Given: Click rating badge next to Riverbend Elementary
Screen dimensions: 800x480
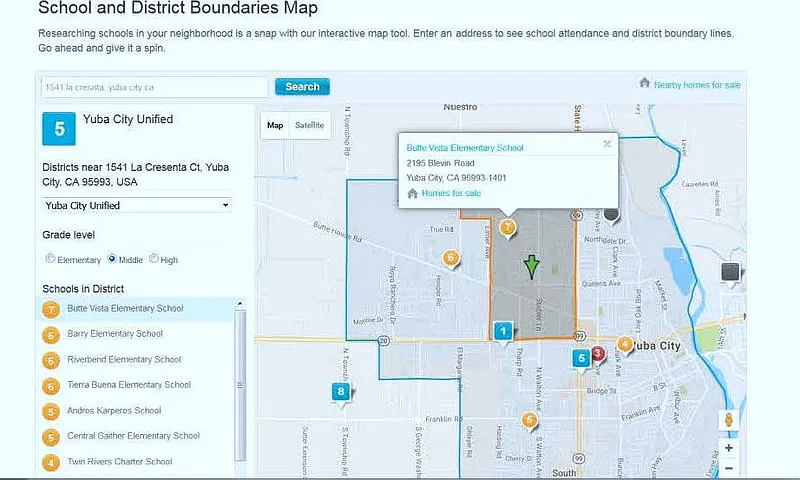Looking at the screenshot, I should (x=51, y=361).
